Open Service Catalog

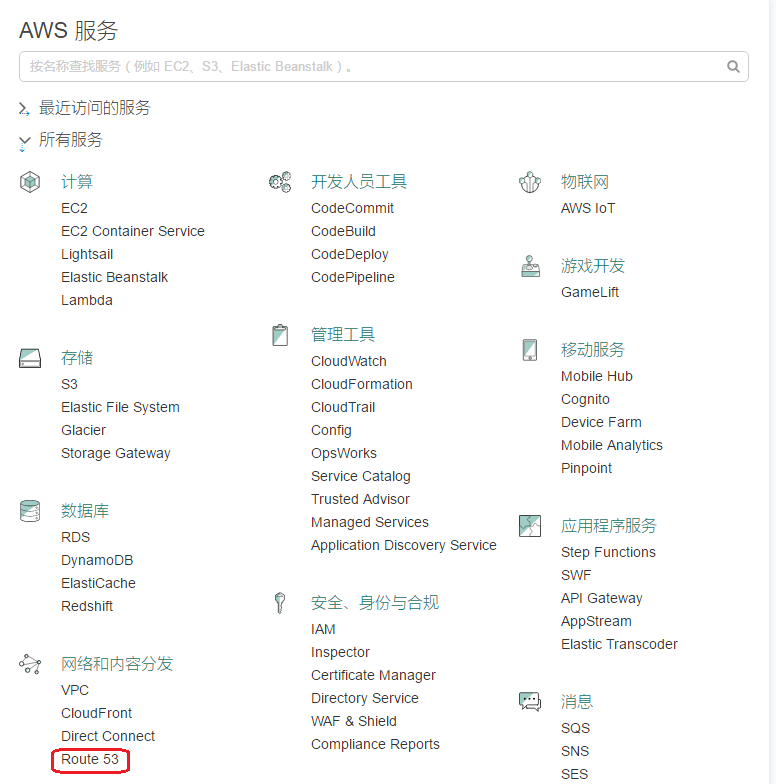click(360, 476)
